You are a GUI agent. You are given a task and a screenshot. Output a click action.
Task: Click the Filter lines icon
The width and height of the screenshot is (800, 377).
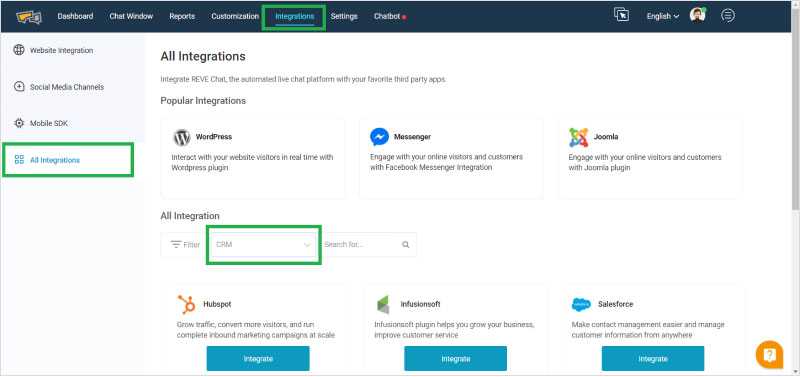176,244
